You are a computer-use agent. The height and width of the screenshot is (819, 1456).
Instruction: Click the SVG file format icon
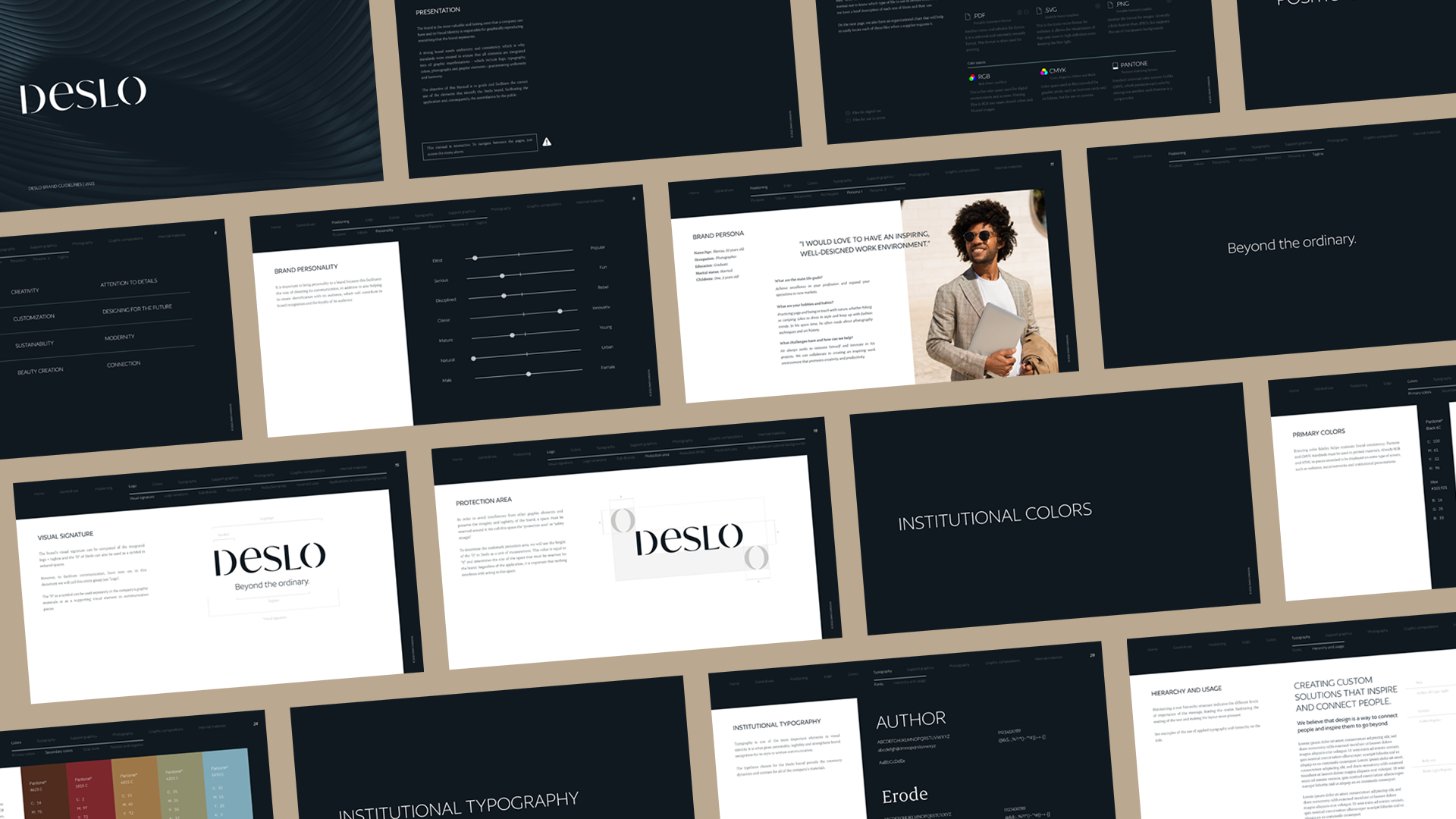coord(1039,11)
